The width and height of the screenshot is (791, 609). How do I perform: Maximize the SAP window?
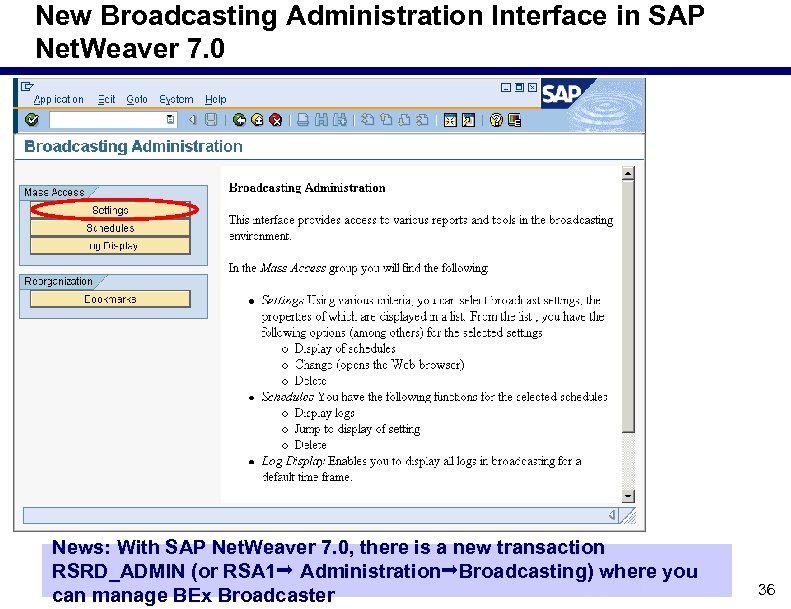[x=519, y=87]
